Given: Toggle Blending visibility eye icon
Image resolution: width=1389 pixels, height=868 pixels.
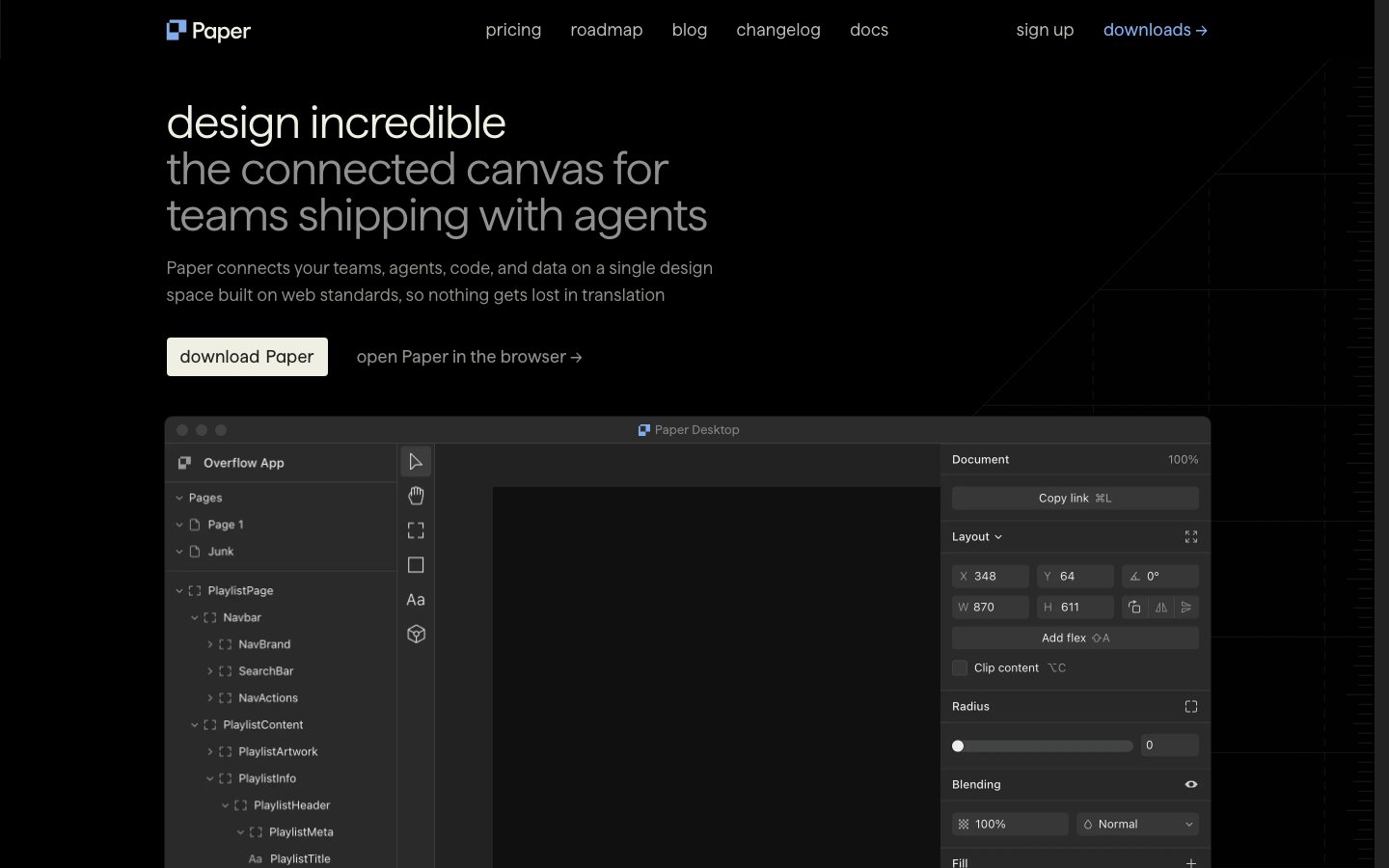Looking at the screenshot, I should 1190,784.
